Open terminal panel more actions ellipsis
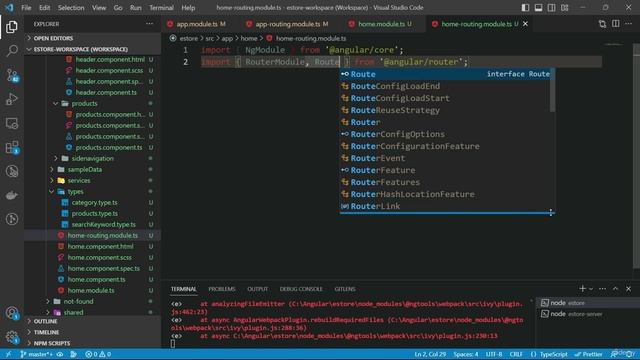 (x=602, y=289)
